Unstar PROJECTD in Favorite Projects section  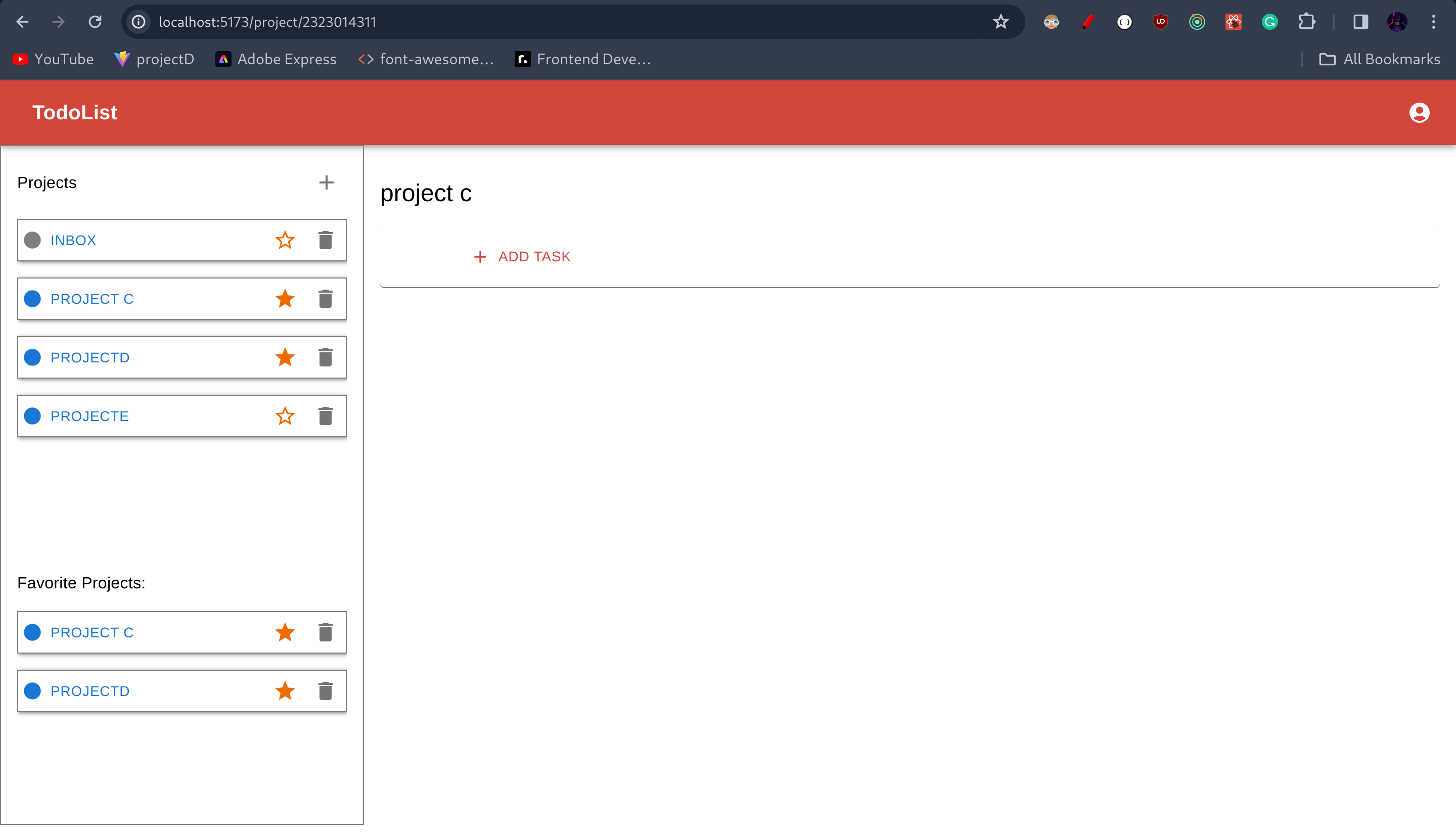point(285,691)
